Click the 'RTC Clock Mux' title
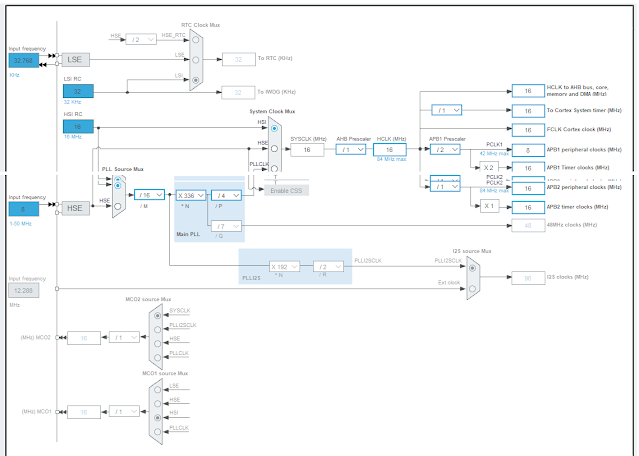The height and width of the screenshot is (456, 639). pyautogui.click(x=201, y=25)
